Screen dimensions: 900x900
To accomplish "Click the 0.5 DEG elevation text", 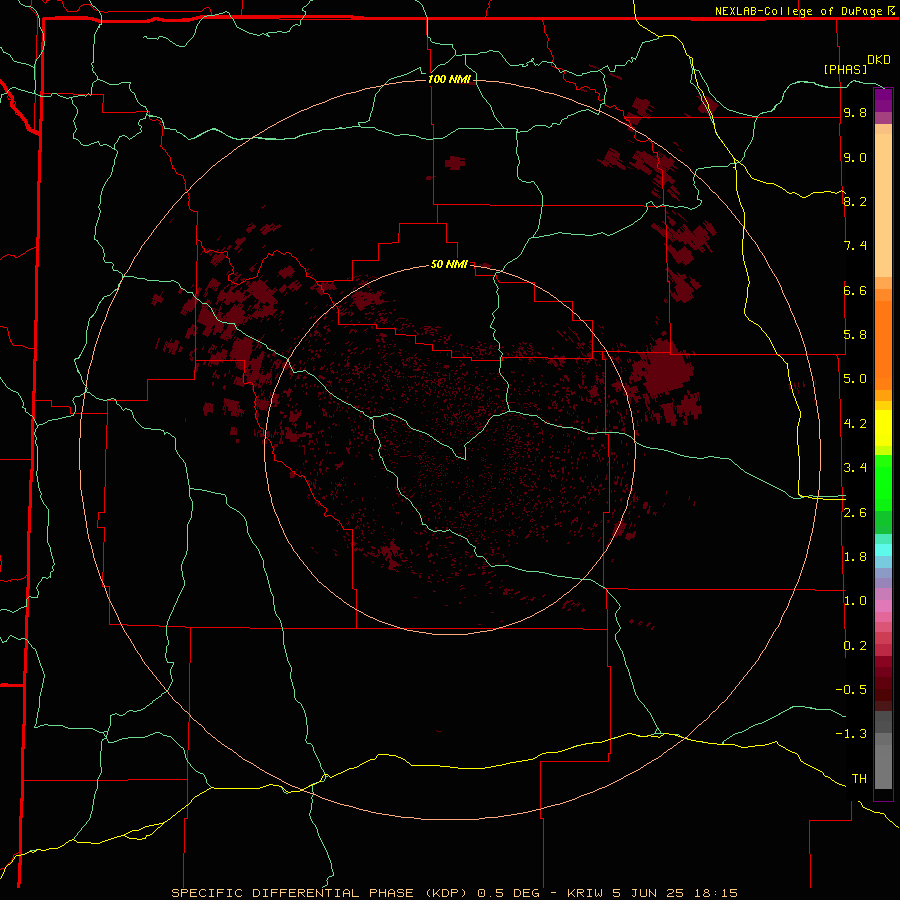I will (509, 893).
